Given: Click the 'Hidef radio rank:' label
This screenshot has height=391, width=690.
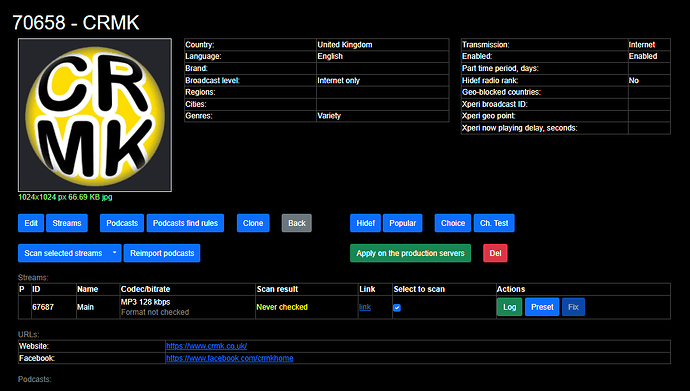Looking at the screenshot, I should [490, 80].
